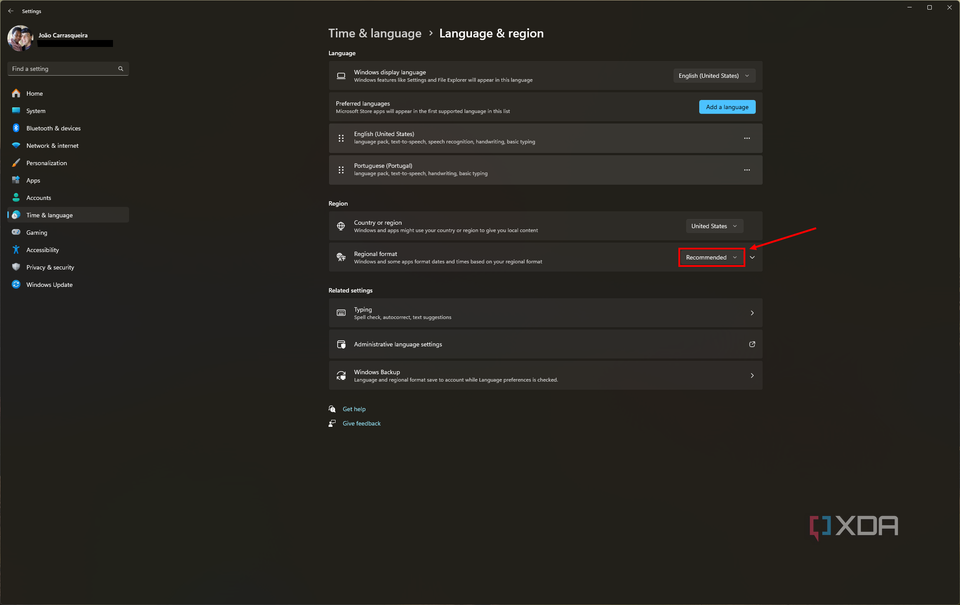Click the Give feedback link
Screen dimensions: 960x605
click(361, 423)
